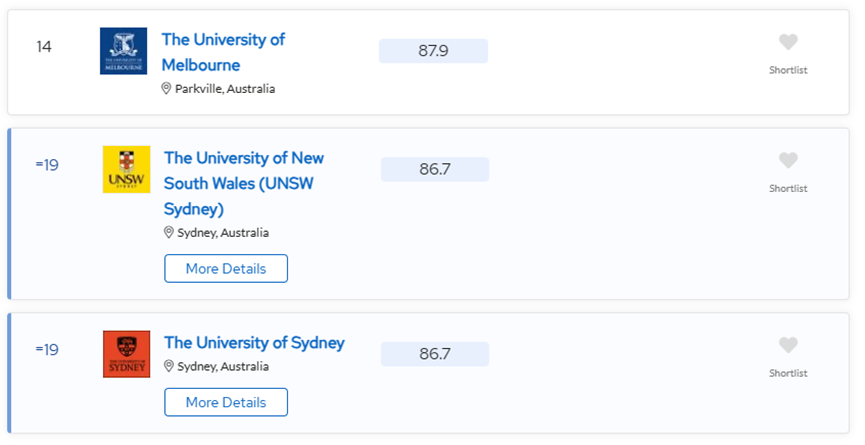Image resolution: width=865 pixels, height=445 pixels.
Task: Click the location pin under University of Sydney
Action: [x=169, y=366]
